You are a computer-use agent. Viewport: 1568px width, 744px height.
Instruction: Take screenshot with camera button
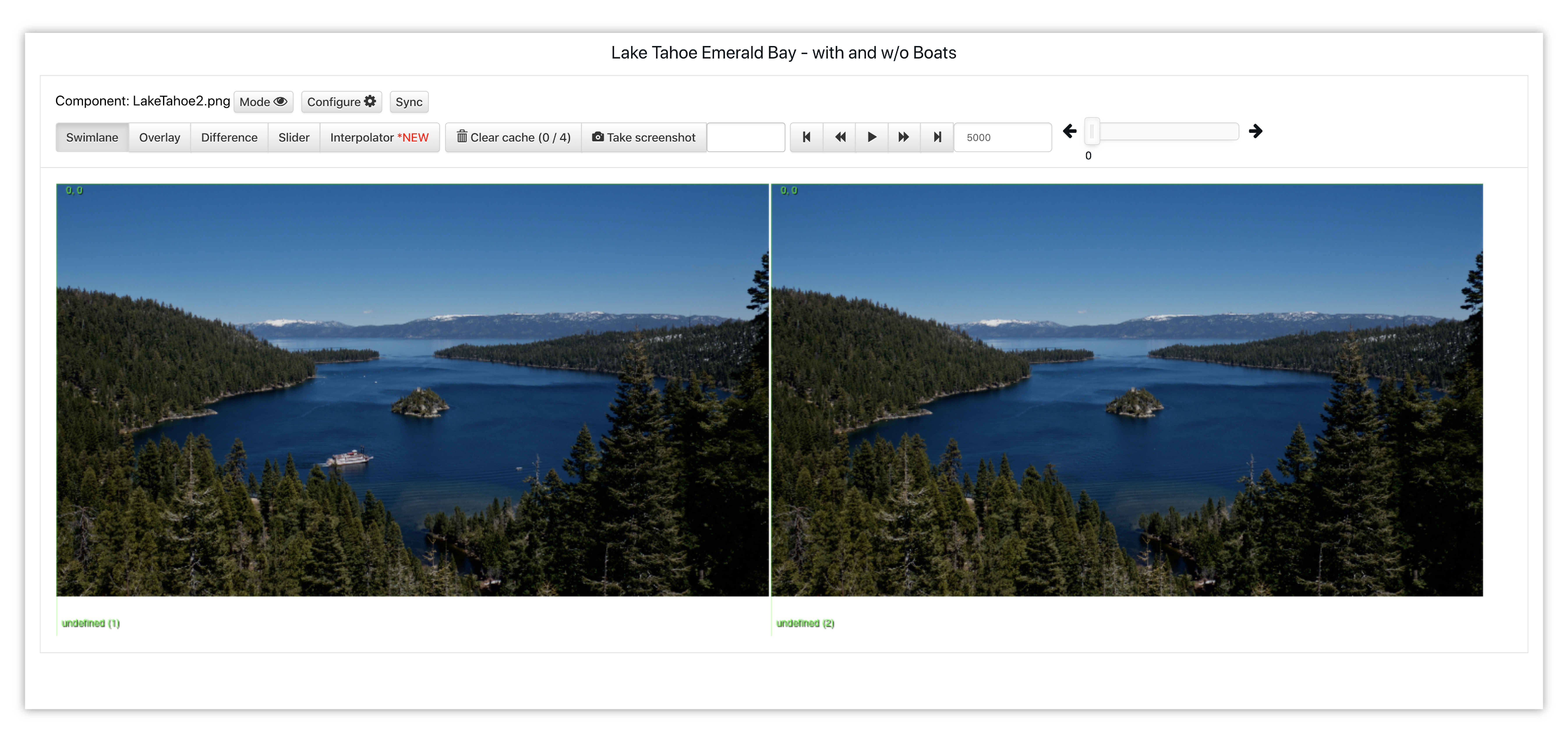644,138
